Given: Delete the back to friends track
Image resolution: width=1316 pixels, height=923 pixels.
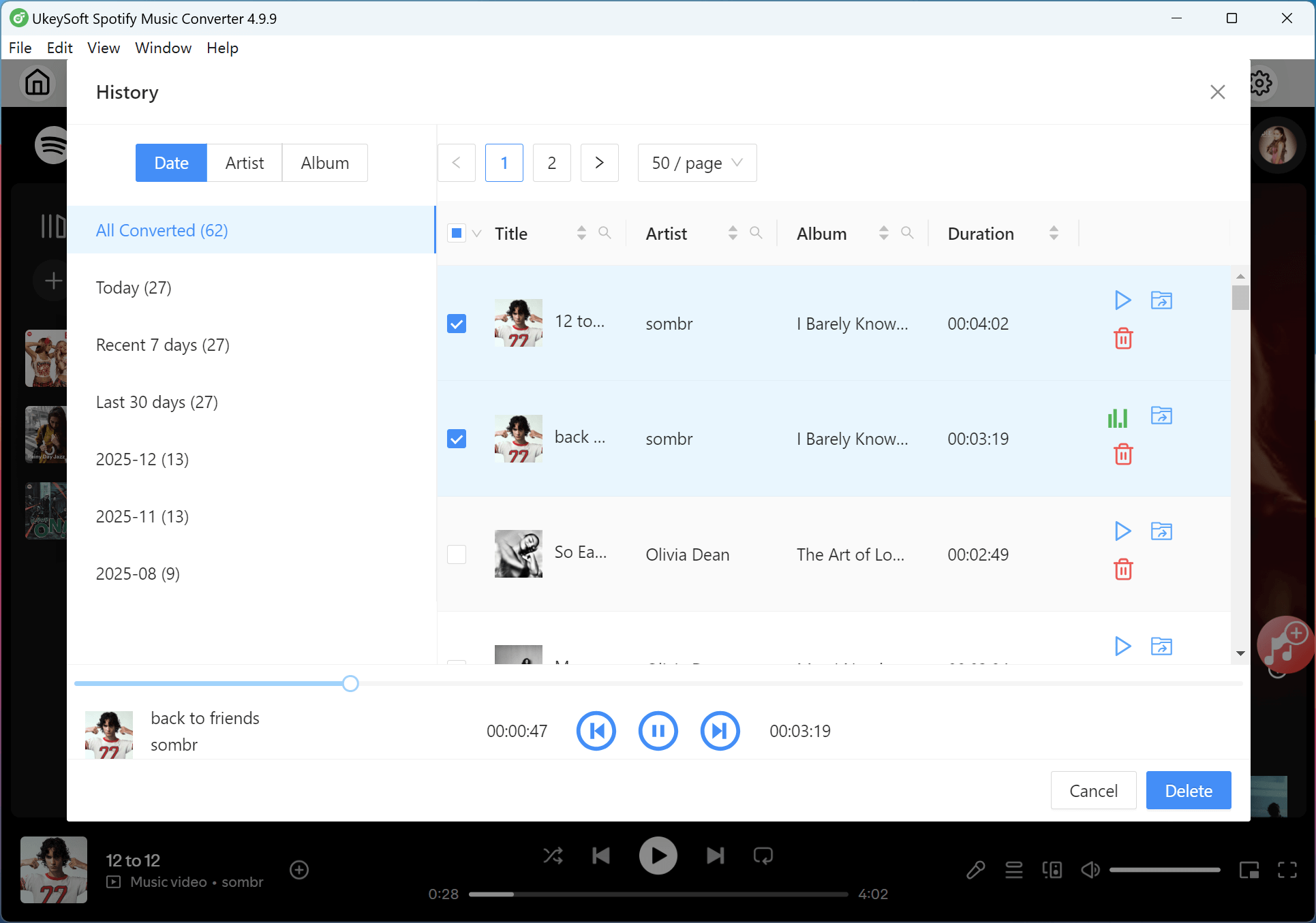Looking at the screenshot, I should [x=1122, y=454].
